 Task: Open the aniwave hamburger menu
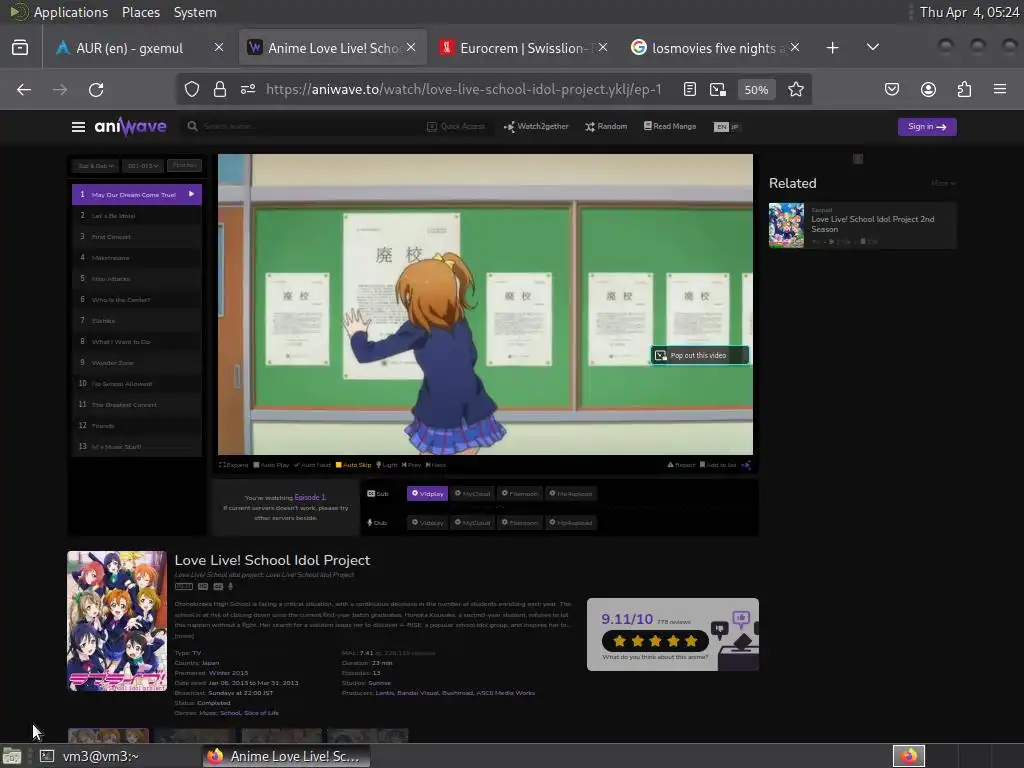(x=78, y=127)
